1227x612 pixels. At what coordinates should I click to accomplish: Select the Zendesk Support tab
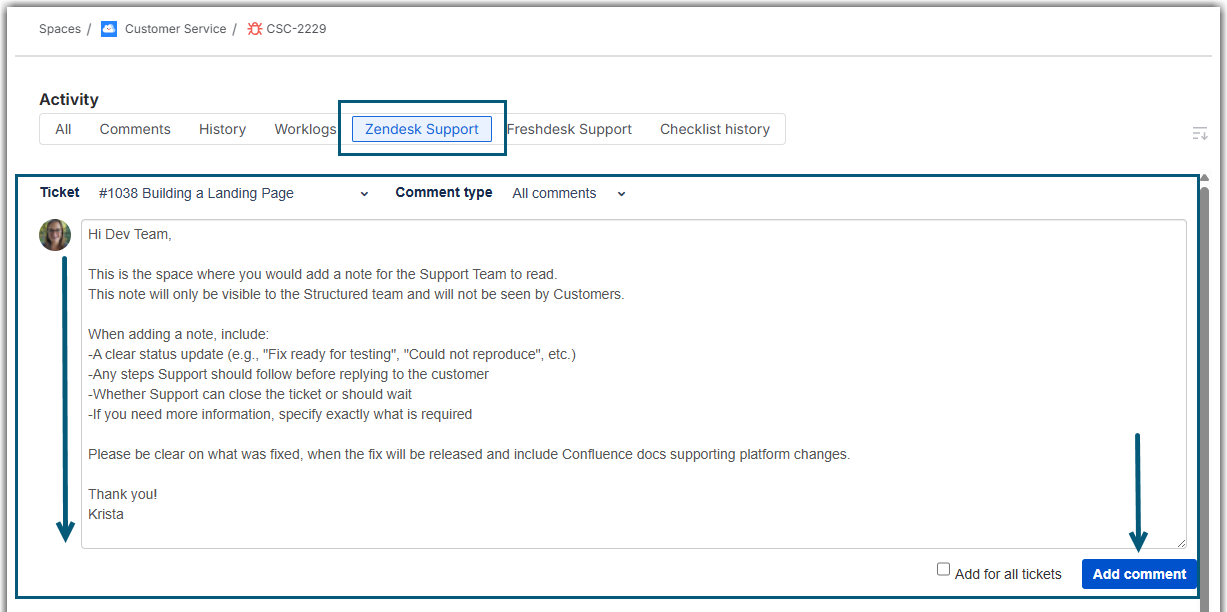tap(421, 129)
